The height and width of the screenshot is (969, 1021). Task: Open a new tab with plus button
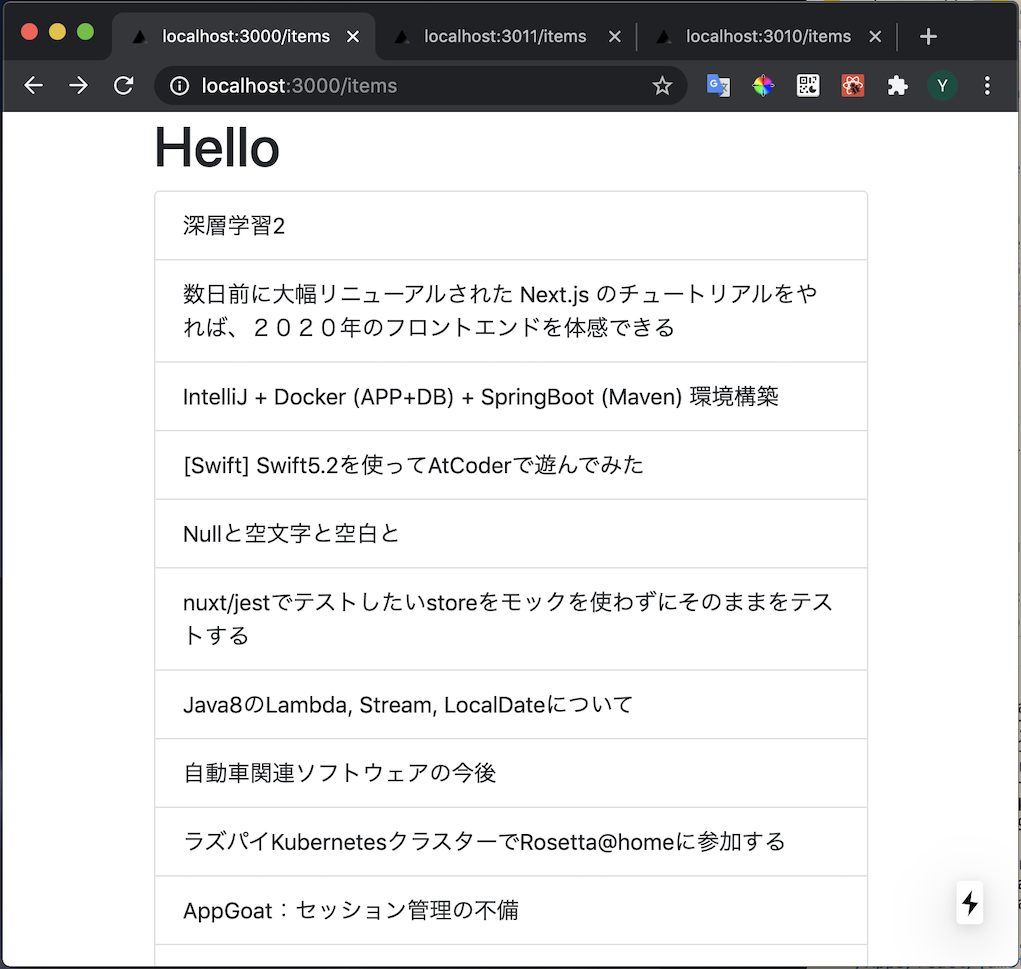click(928, 36)
